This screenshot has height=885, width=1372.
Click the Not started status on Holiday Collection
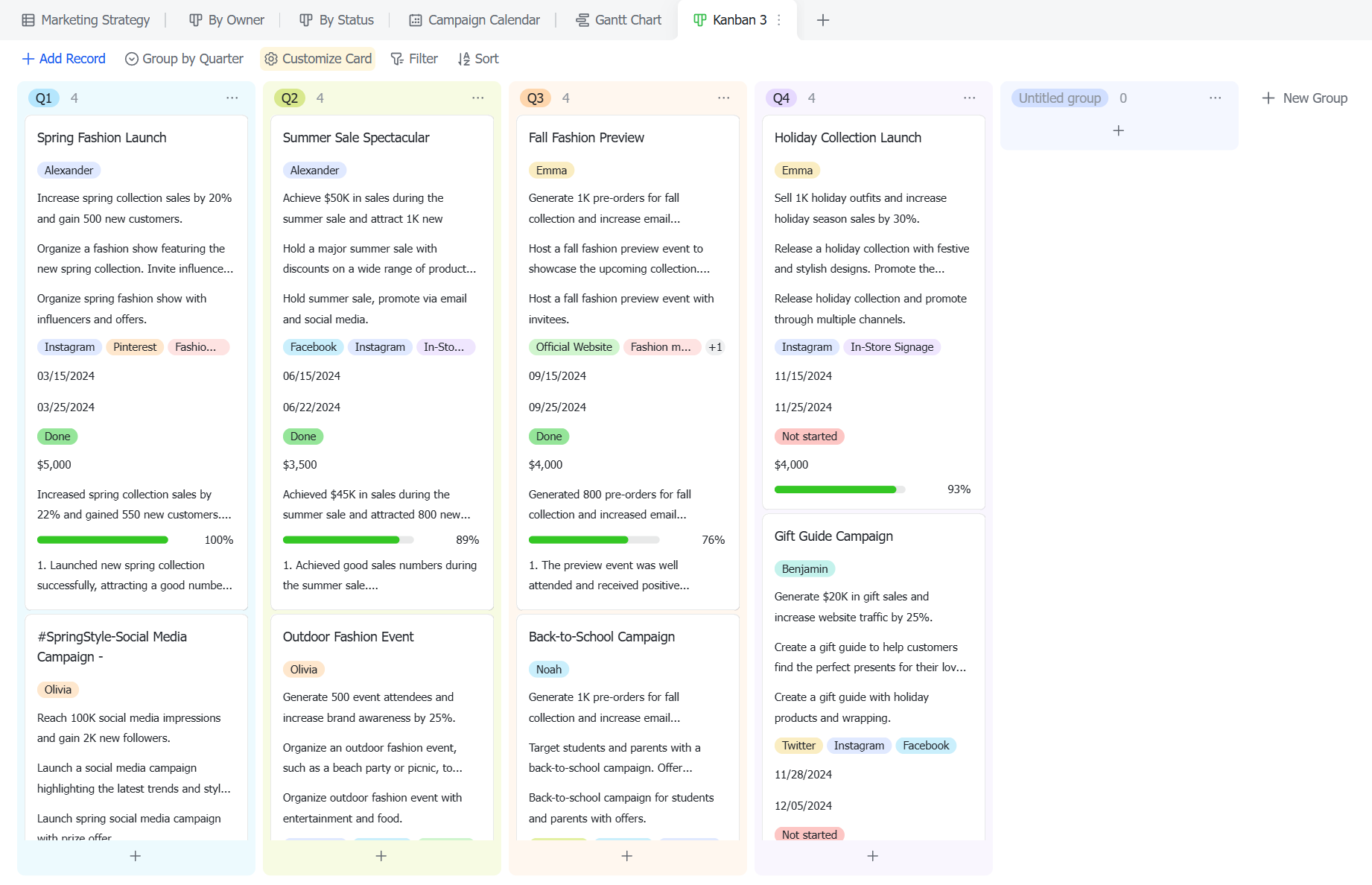coord(809,437)
